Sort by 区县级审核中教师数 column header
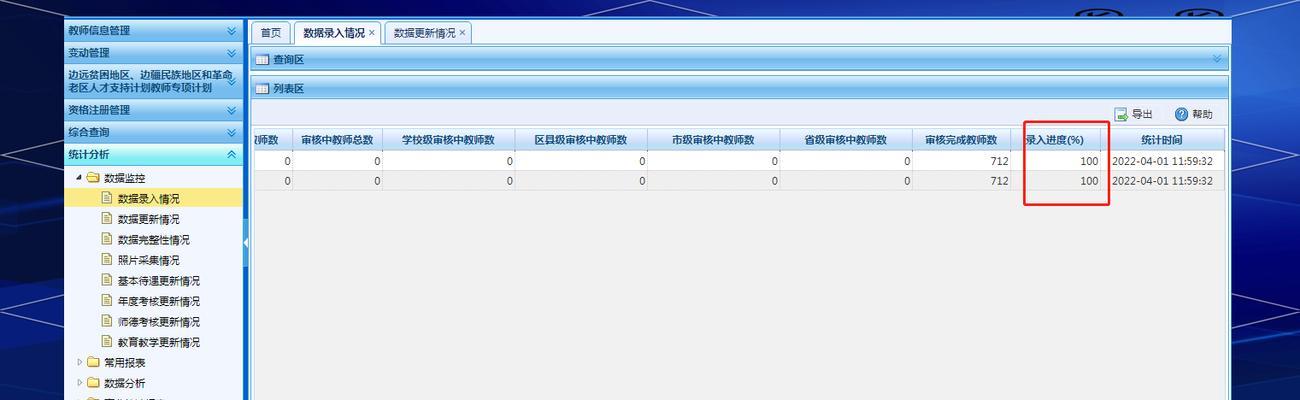Image resolution: width=1300 pixels, height=400 pixels. click(x=581, y=140)
